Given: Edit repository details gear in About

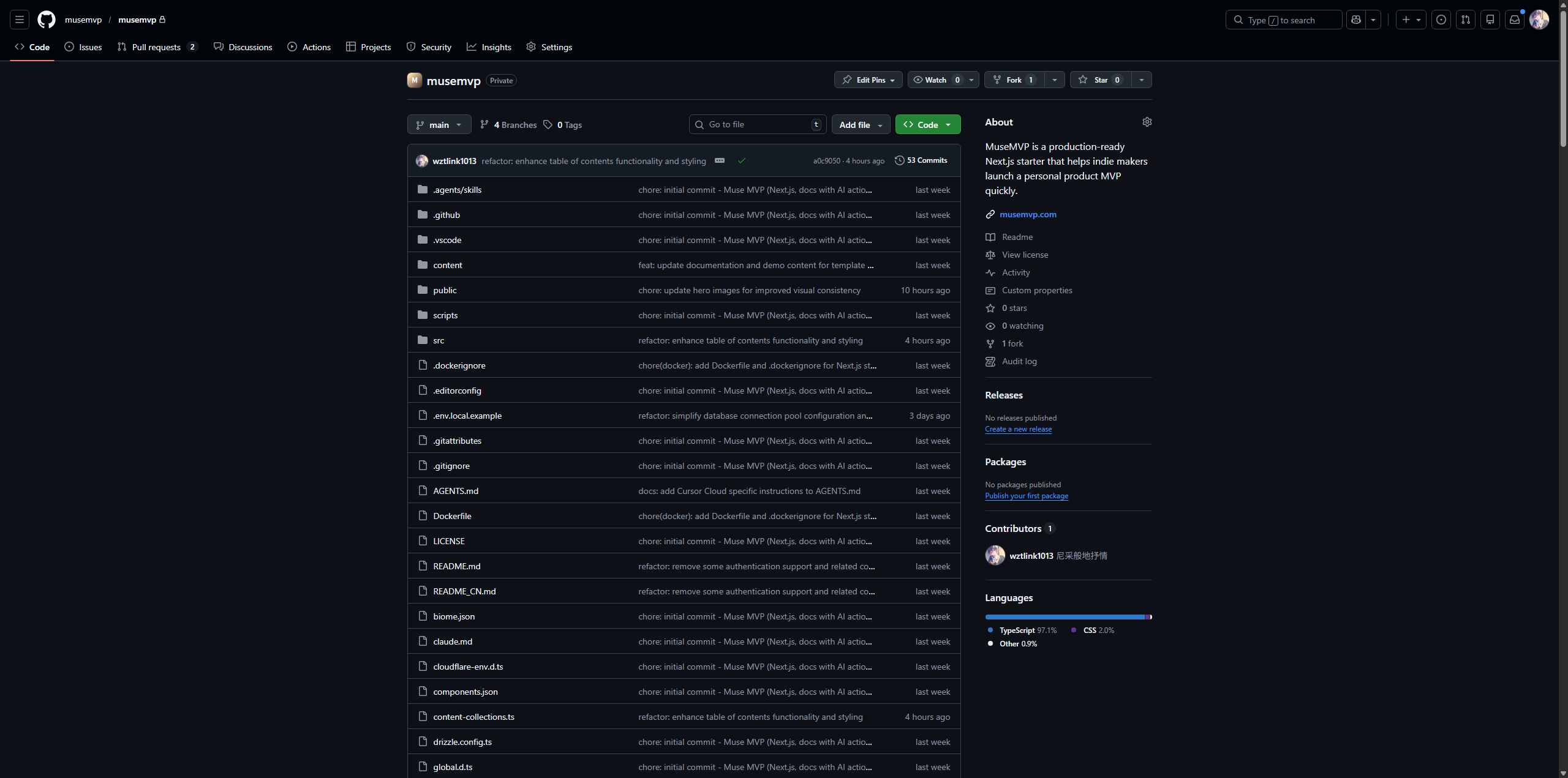Looking at the screenshot, I should point(1147,122).
